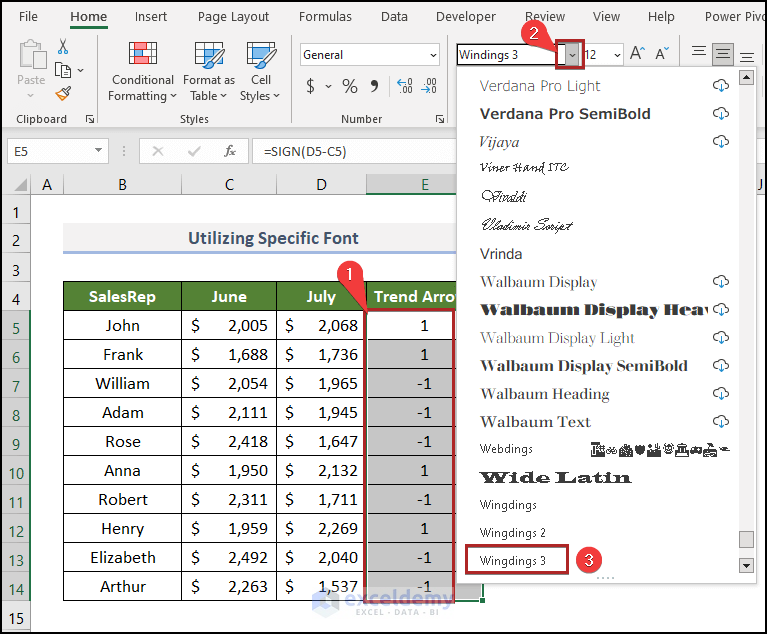Expand the font size dropdown
Image resolution: width=767 pixels, height=634 pixels.
pyautogui.click(x=617, y=55)
